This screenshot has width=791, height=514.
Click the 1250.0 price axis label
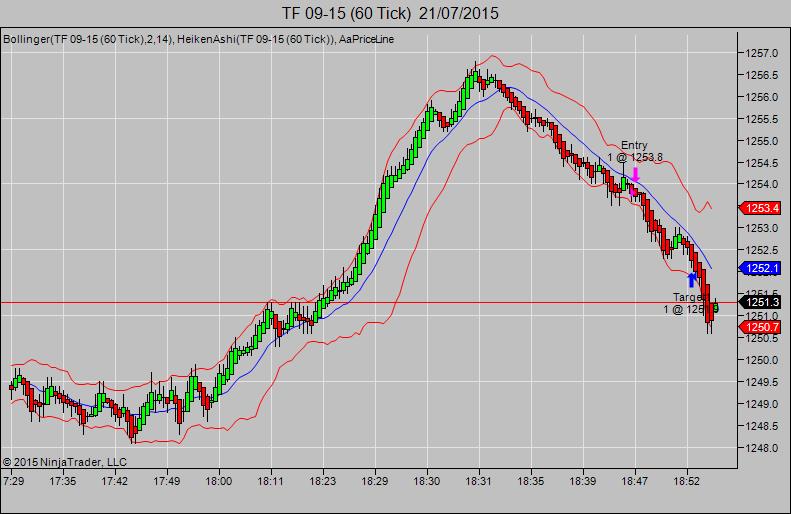click(762, 360)
